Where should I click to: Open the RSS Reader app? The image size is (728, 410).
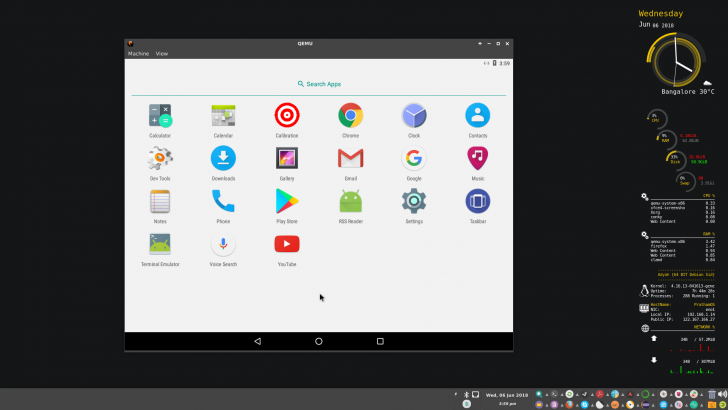pos(350,201)
